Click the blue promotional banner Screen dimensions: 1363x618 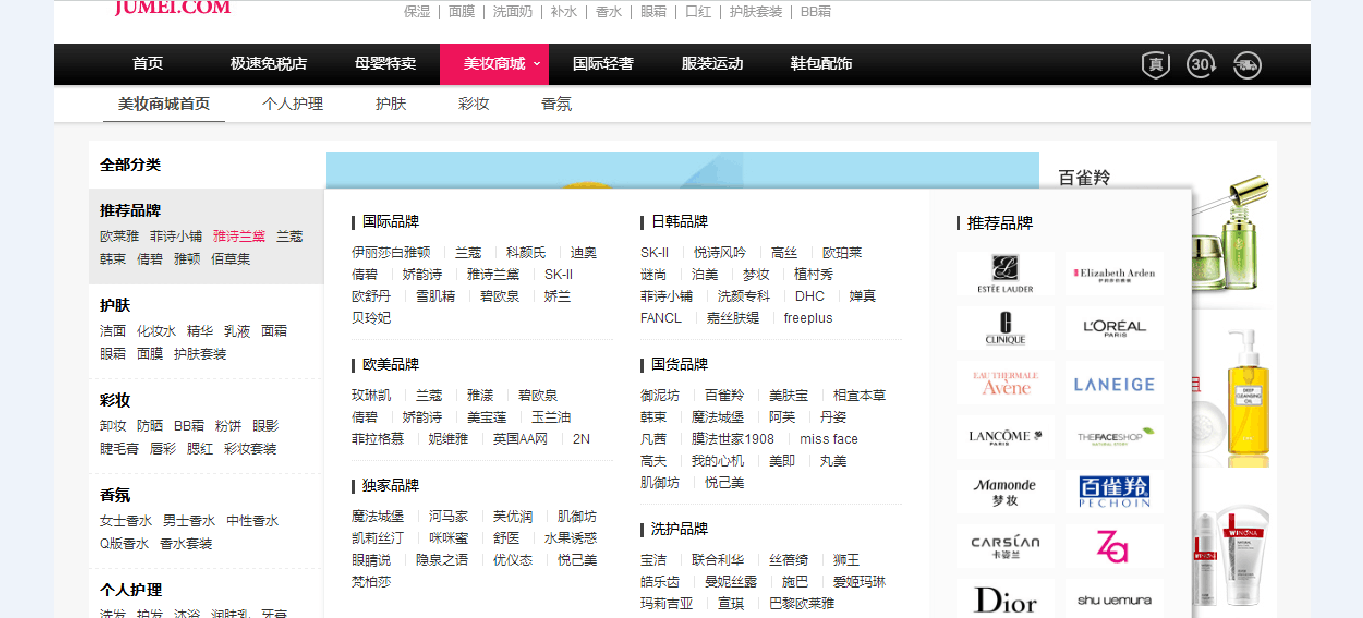click(x=682, y=170)
